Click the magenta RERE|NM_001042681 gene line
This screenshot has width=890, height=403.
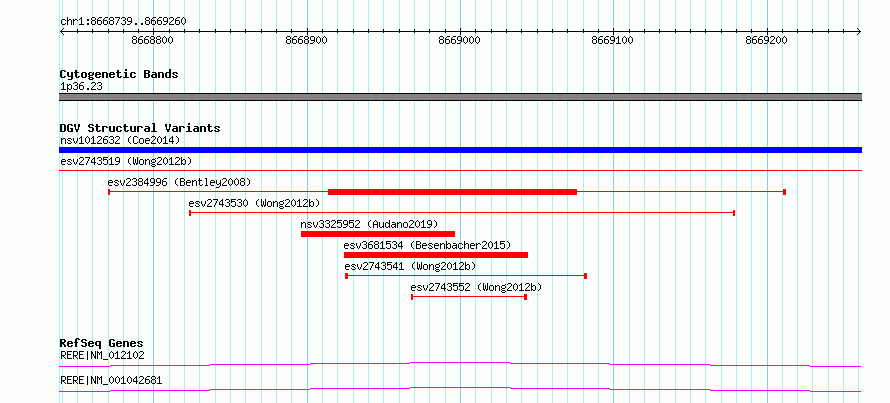click(460, 389)
